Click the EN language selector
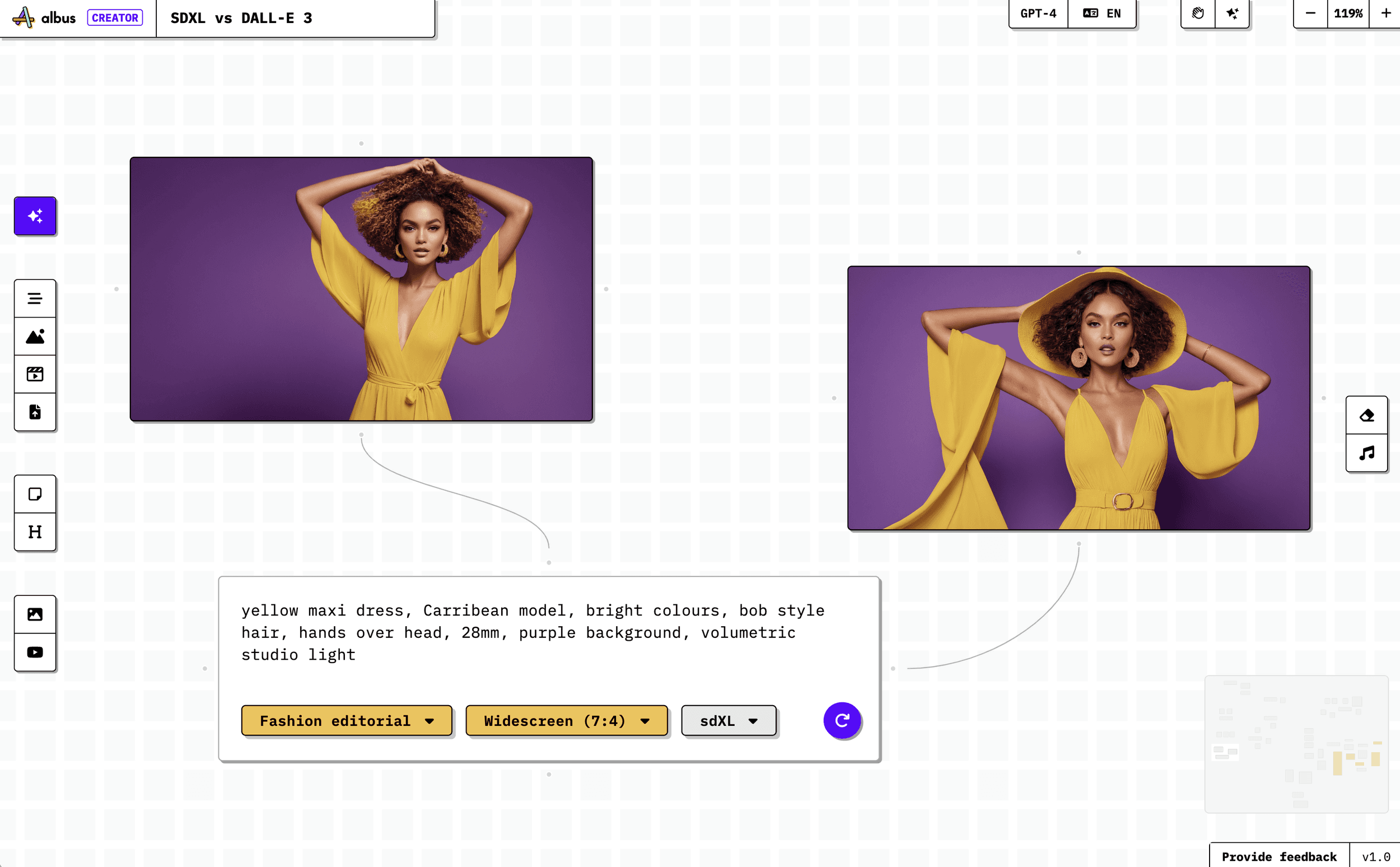1400x867 pixels. click(1102, 13)
